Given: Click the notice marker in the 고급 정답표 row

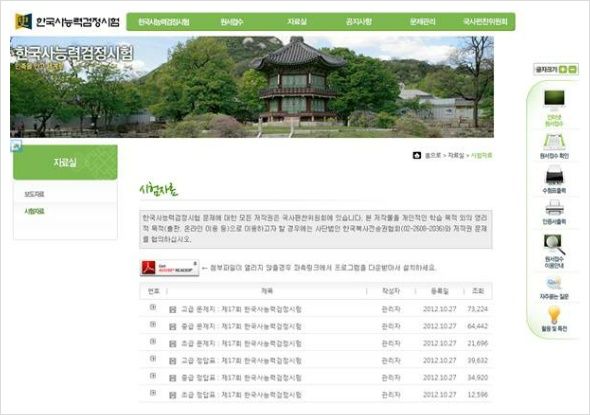Looking at the screenshot, I should point(153,358).
